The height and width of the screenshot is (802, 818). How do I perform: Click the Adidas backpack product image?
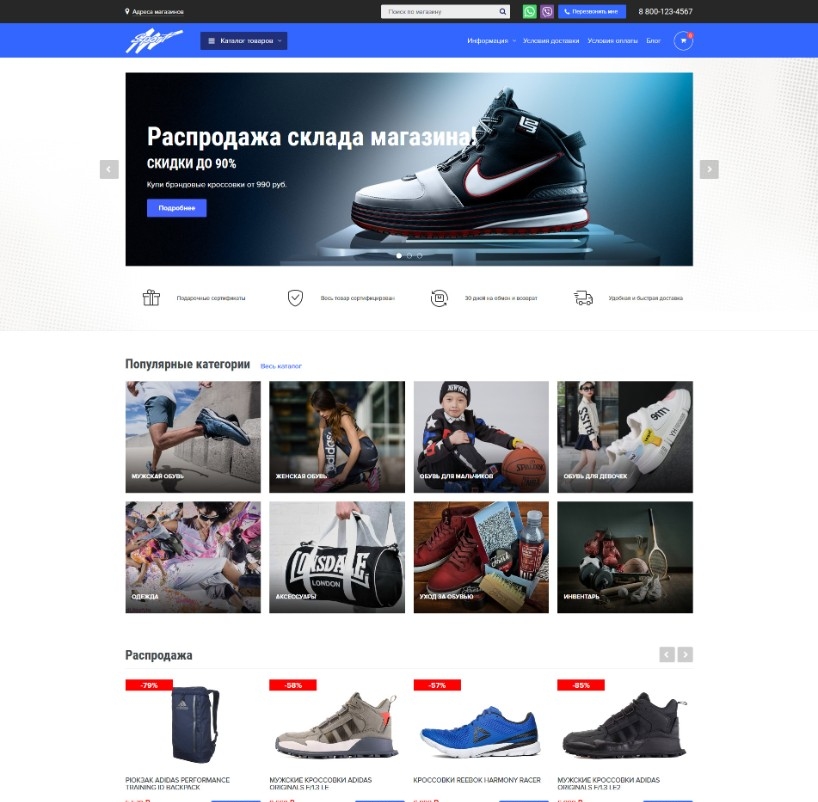(196, 725)
